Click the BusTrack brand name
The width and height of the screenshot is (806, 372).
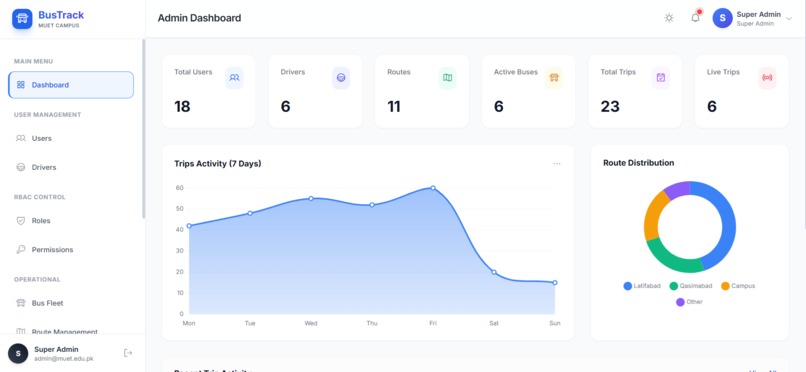(x=61, y=15)
